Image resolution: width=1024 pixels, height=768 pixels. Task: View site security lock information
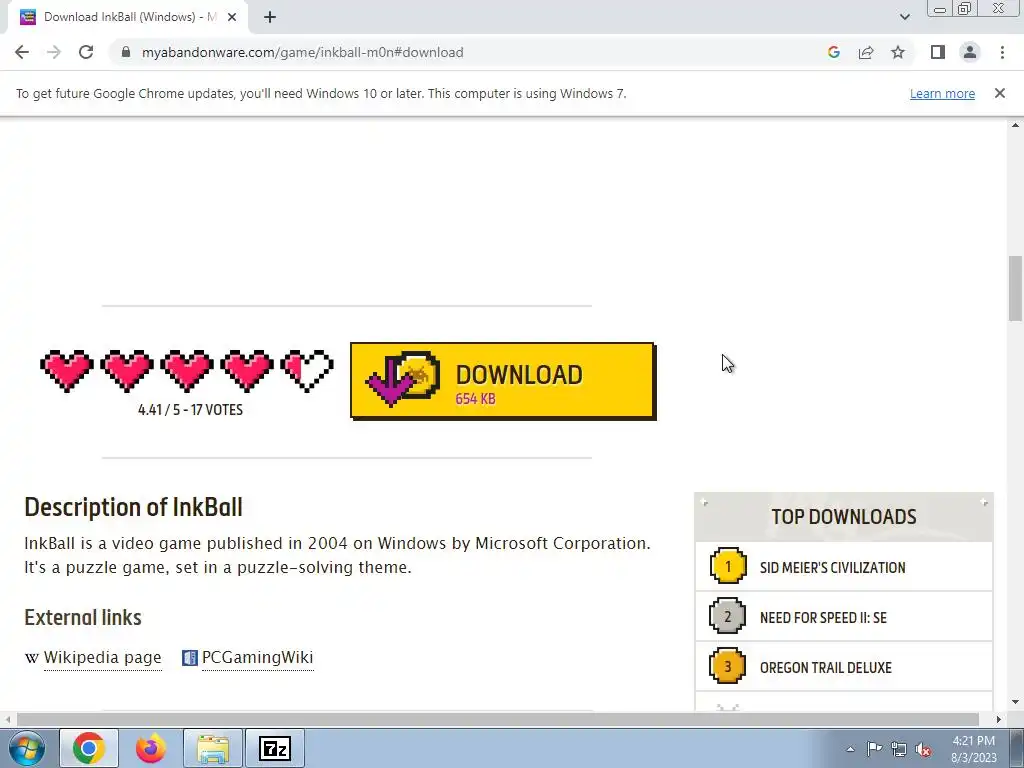(x=126, y=52)
